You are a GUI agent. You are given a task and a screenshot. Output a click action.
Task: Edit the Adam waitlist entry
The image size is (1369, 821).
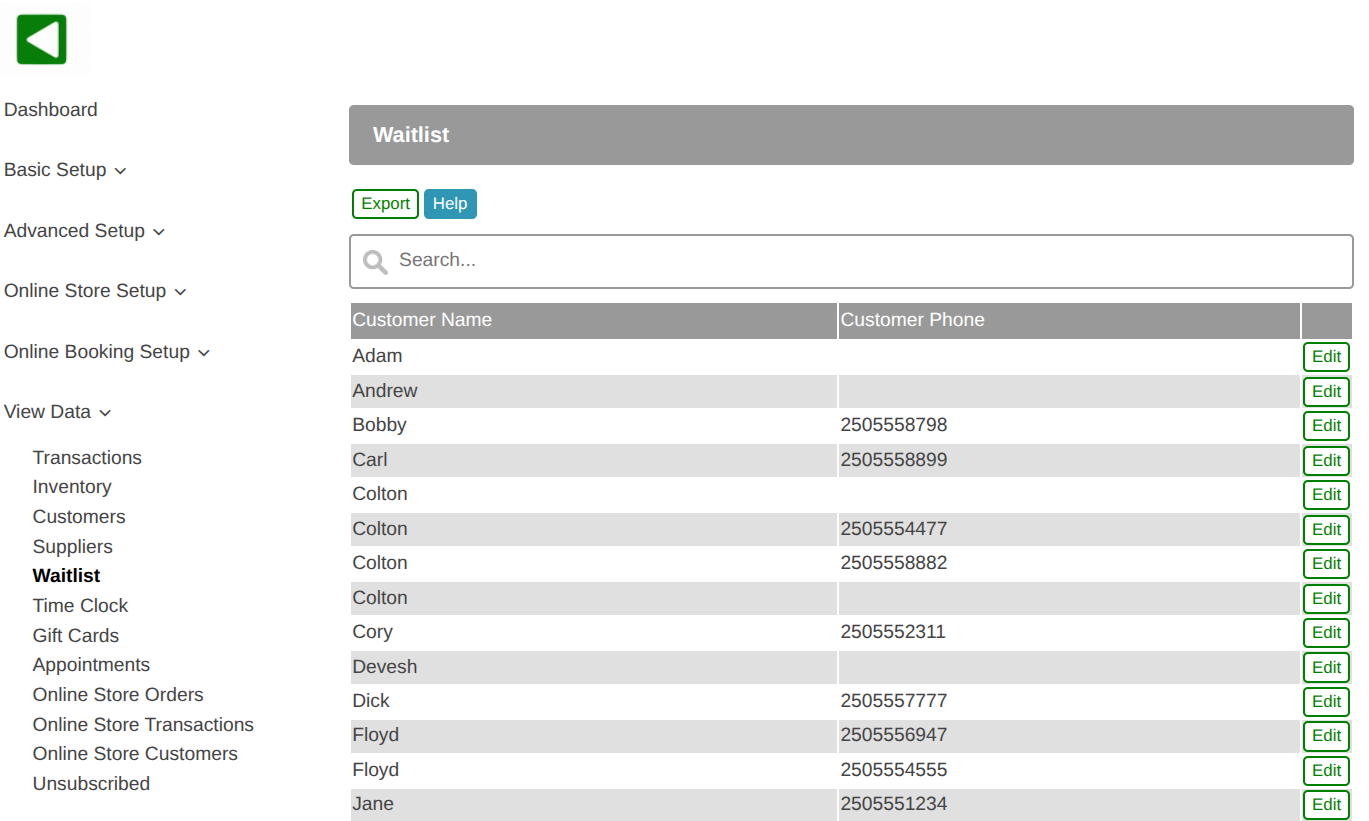1326,357
